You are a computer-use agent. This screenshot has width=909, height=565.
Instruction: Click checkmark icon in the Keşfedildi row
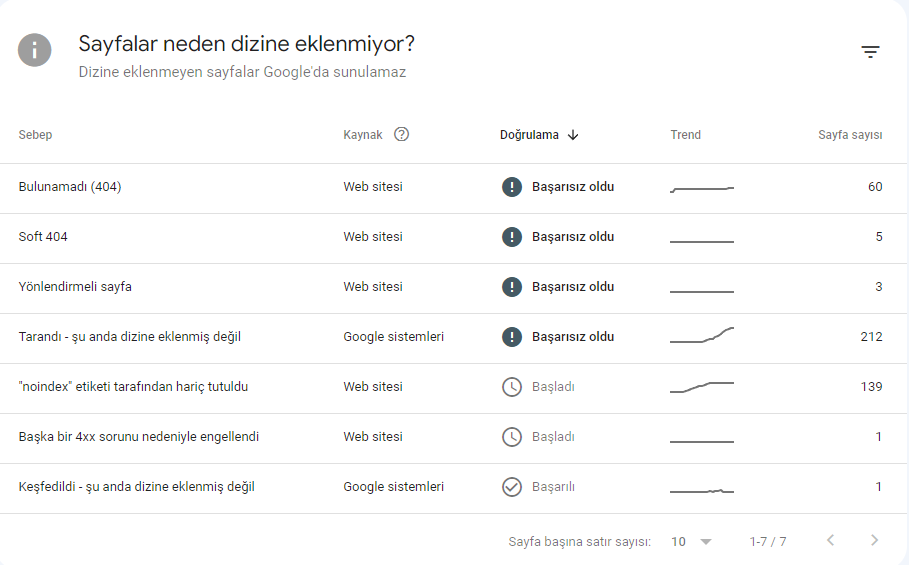511,487
